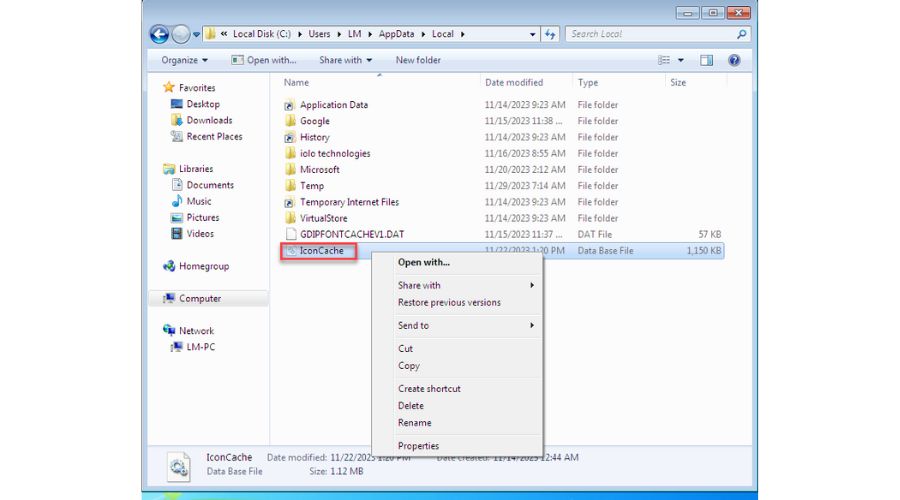Click the IconCache thumbnail in details pane
900x500 pixels.
click(x=179, y=467)
